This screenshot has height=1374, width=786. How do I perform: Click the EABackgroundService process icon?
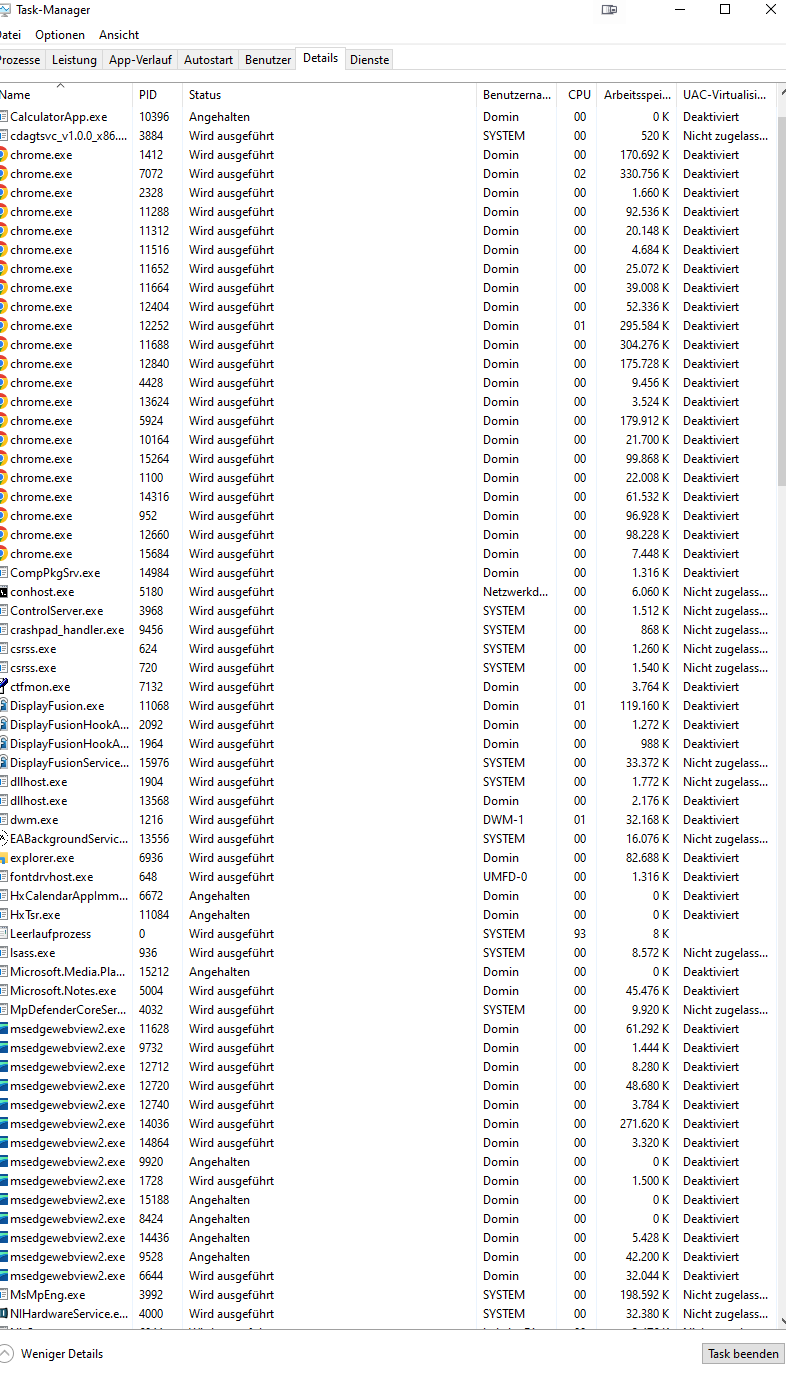coord(3,839)
